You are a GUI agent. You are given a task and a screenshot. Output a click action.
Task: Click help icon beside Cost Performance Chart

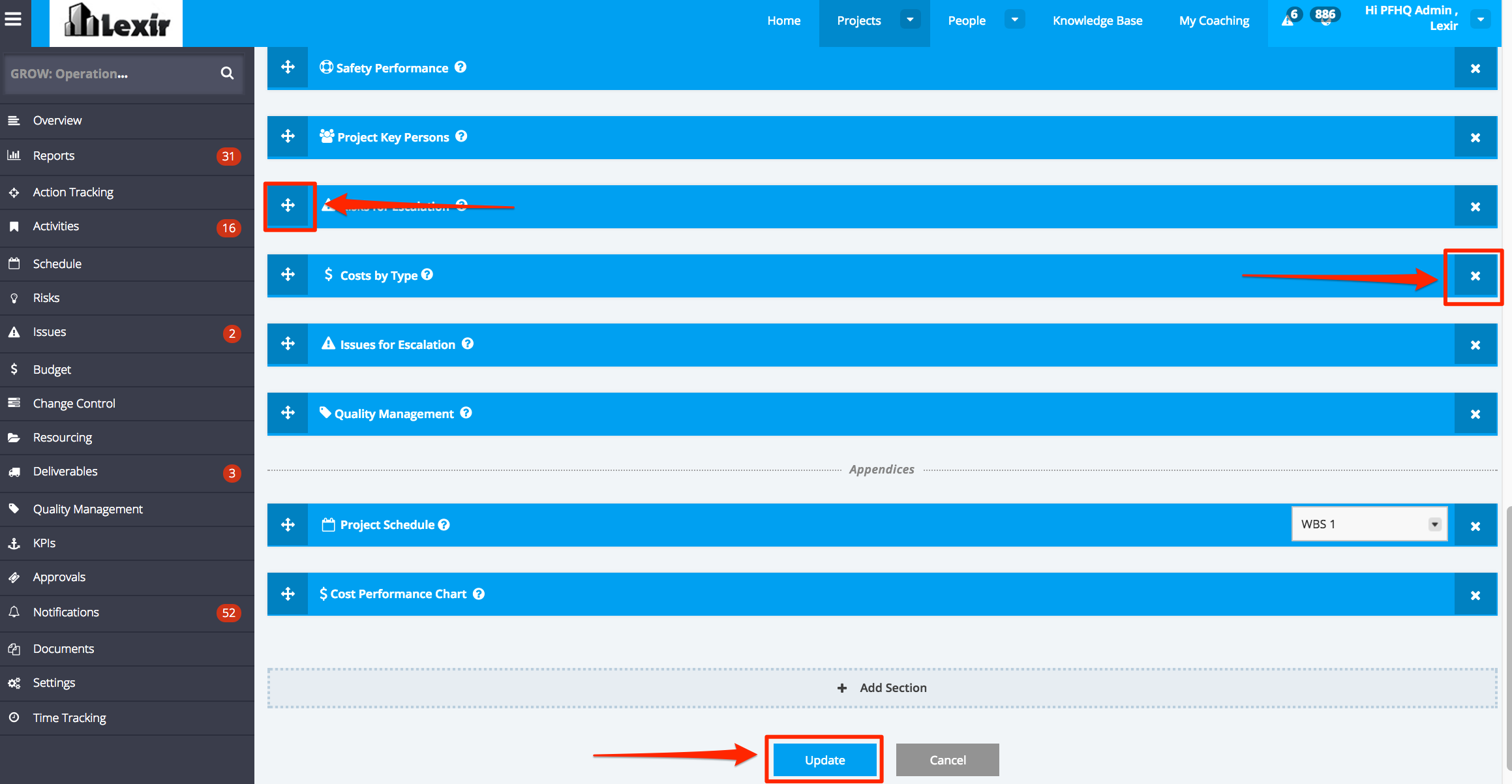pos(479,594)
